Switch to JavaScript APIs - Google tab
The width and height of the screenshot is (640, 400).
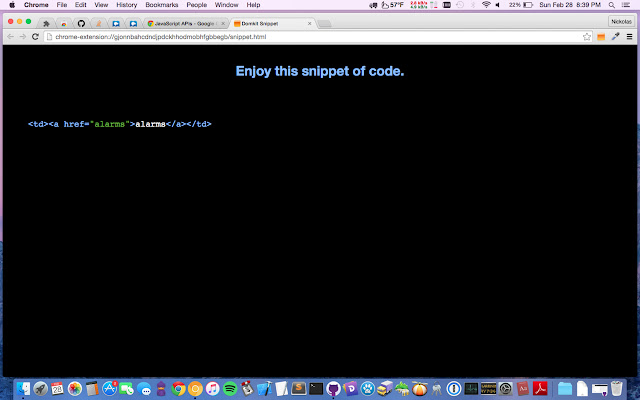(x=184, y=24)
